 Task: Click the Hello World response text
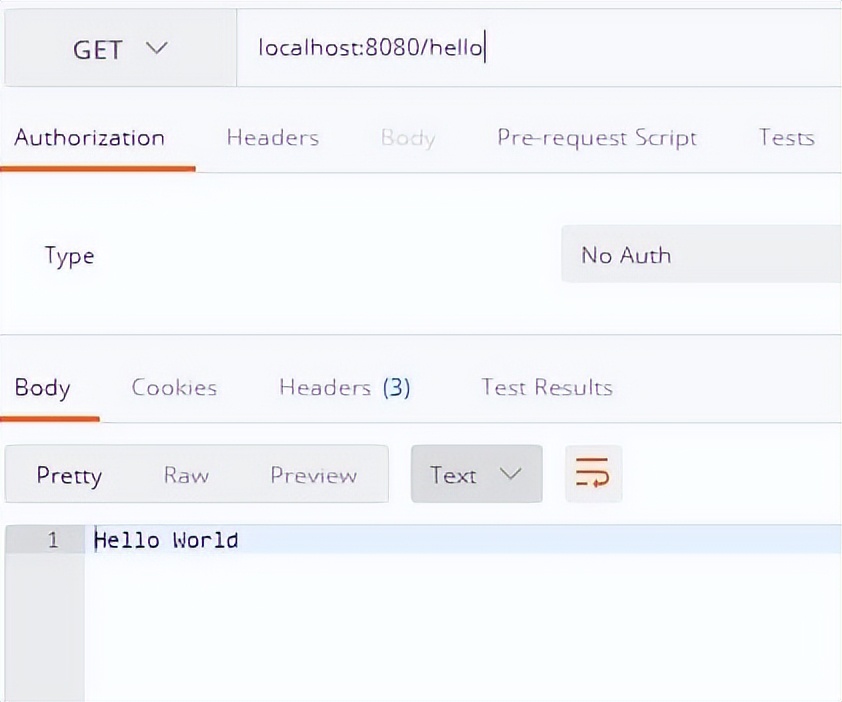pyautogui.click(x=165, y=540)
